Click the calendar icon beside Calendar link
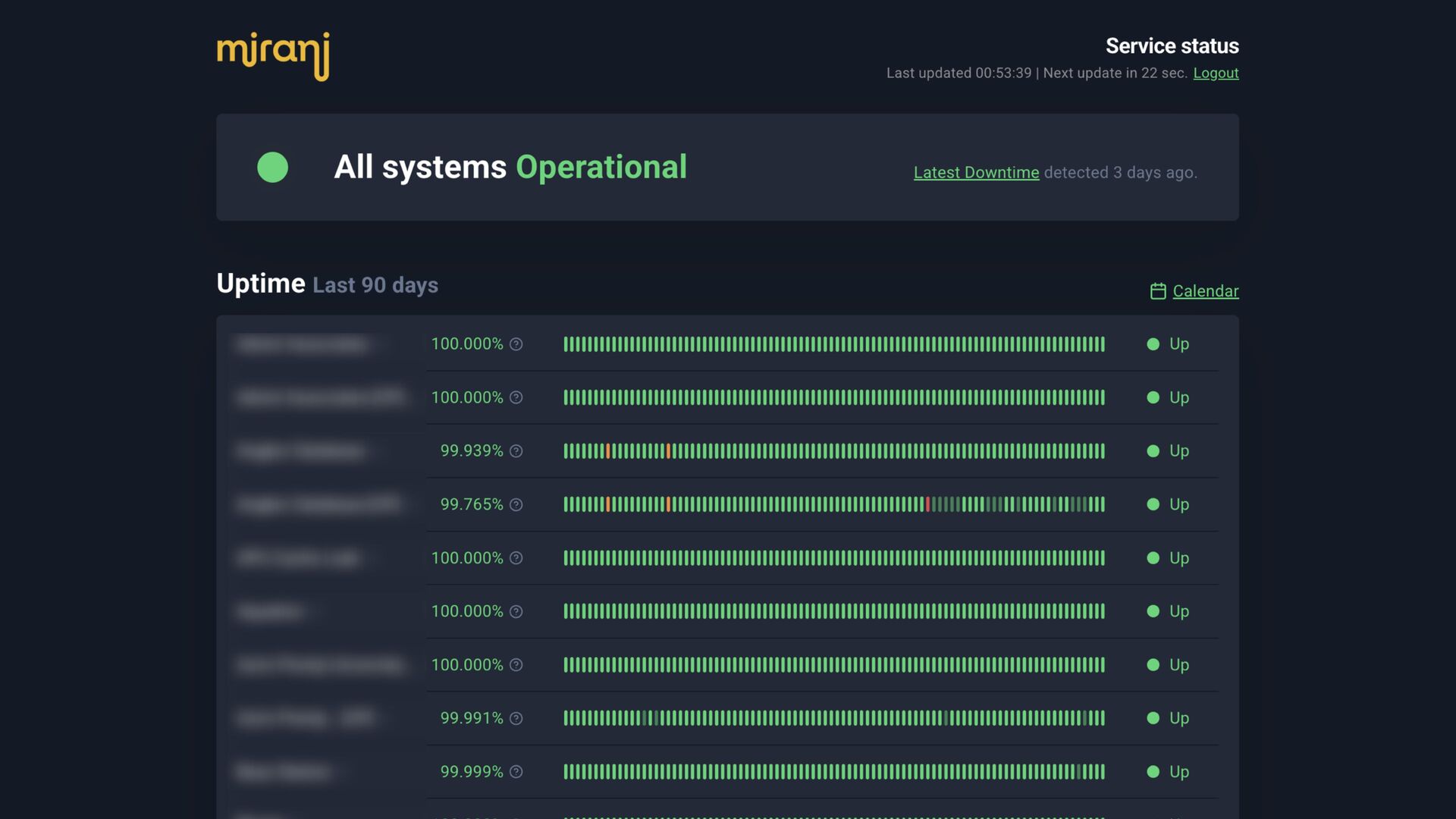Viewport: 1456px width, 819px height. point(1157,291)
